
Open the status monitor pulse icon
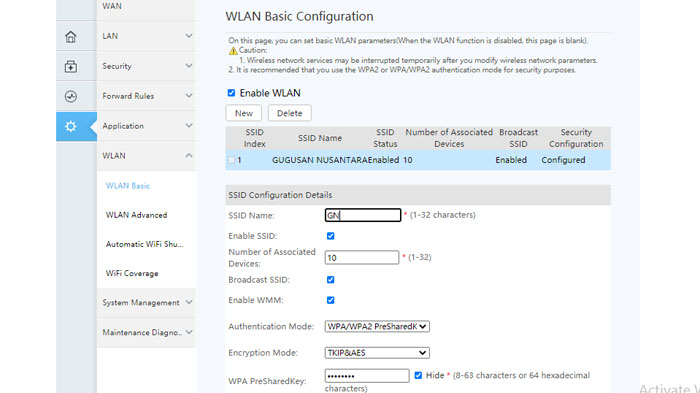[x=71, y=96]
